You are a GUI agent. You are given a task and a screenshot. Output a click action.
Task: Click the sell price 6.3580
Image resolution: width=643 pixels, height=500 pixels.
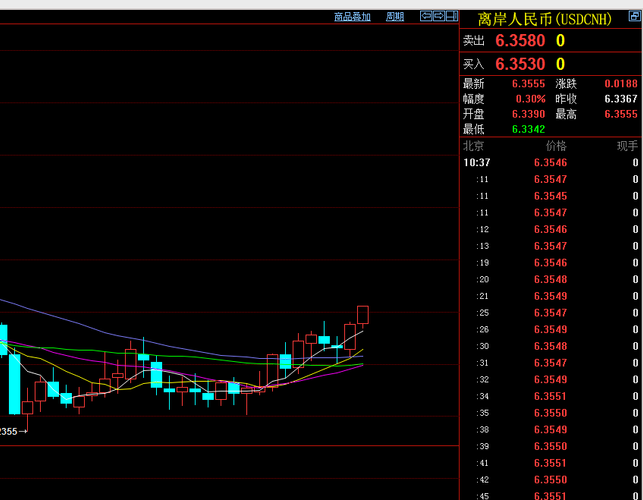point(520,41)
